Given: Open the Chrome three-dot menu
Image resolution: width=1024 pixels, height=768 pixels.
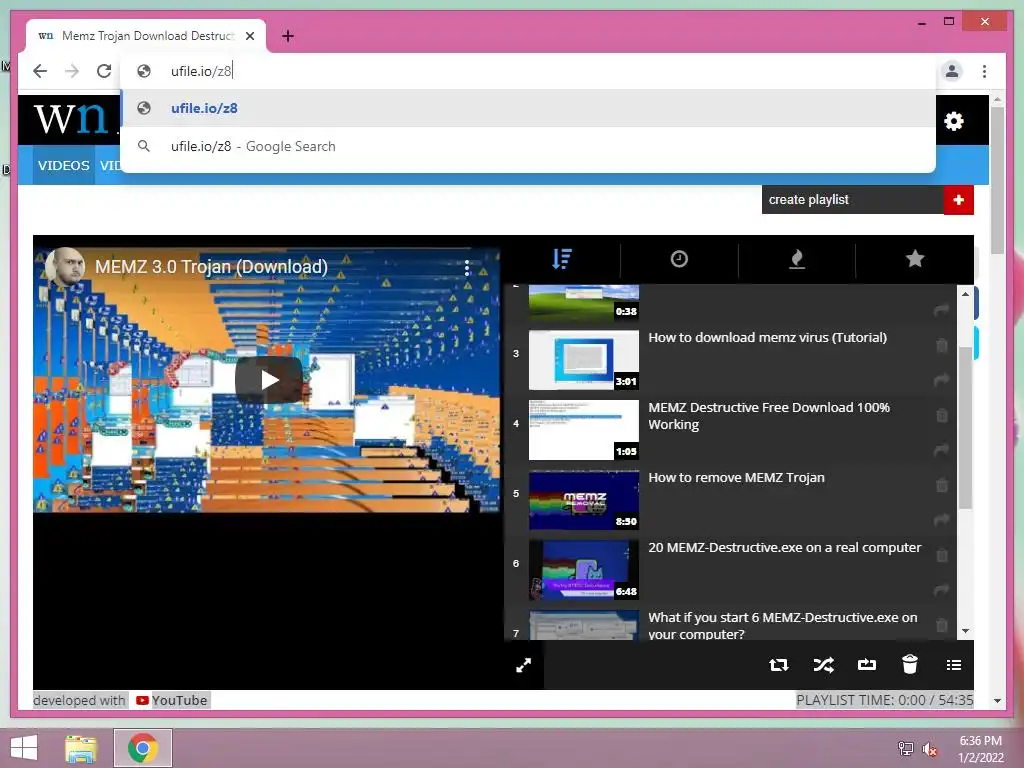Looking at the screenshot, I should [984, 71].
